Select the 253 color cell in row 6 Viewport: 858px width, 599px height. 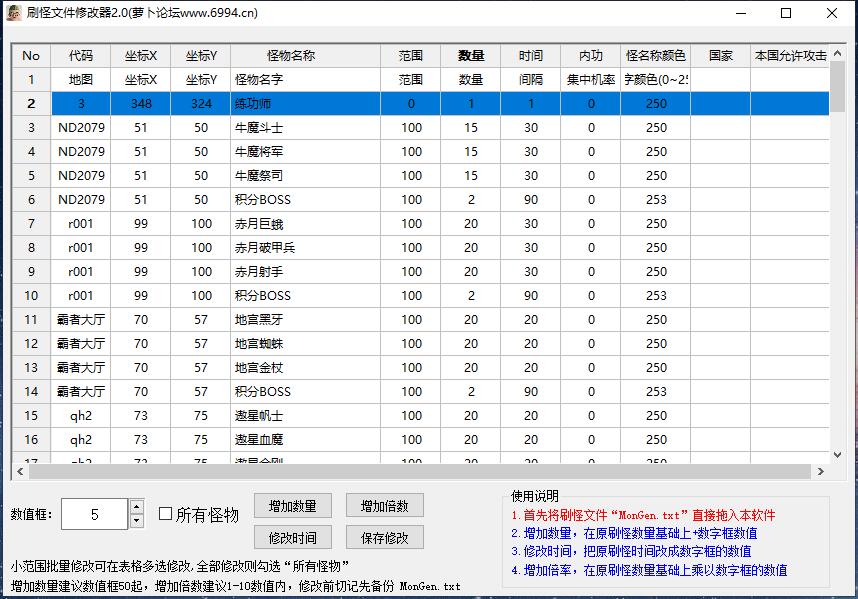tap(656, 200)
